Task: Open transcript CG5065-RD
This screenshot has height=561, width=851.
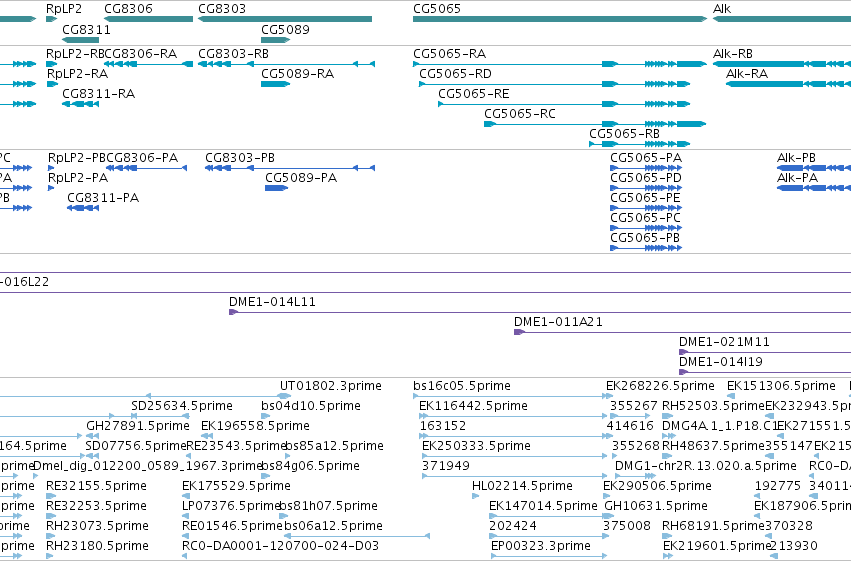Action: tap(554, 84)
